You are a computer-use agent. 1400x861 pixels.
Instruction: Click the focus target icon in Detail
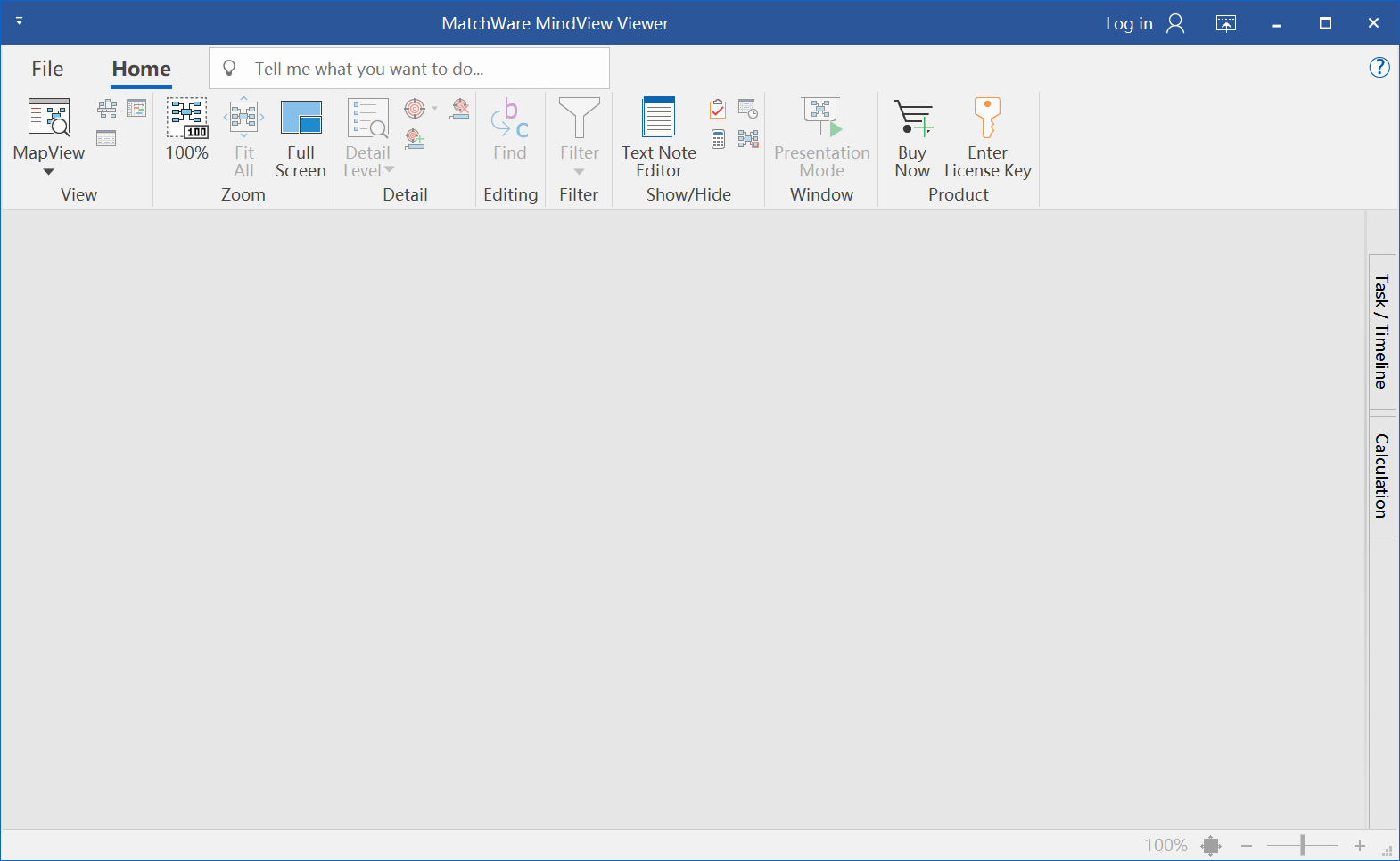click(415, 109)
